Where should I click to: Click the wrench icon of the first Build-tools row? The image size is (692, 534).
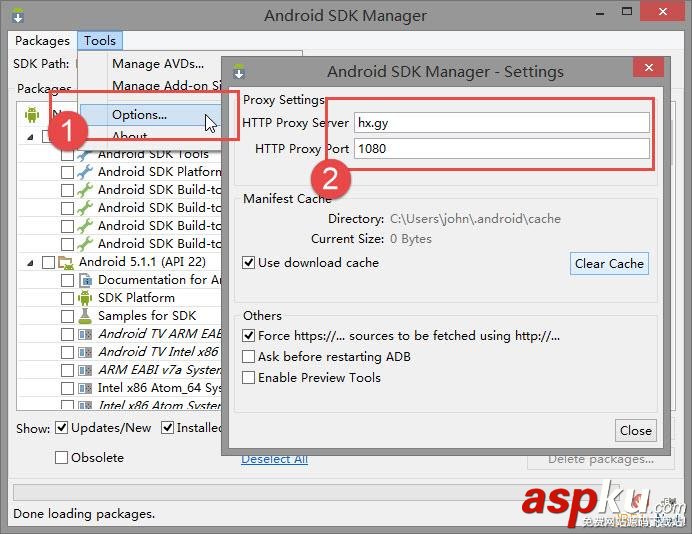[x=85, y=190]
